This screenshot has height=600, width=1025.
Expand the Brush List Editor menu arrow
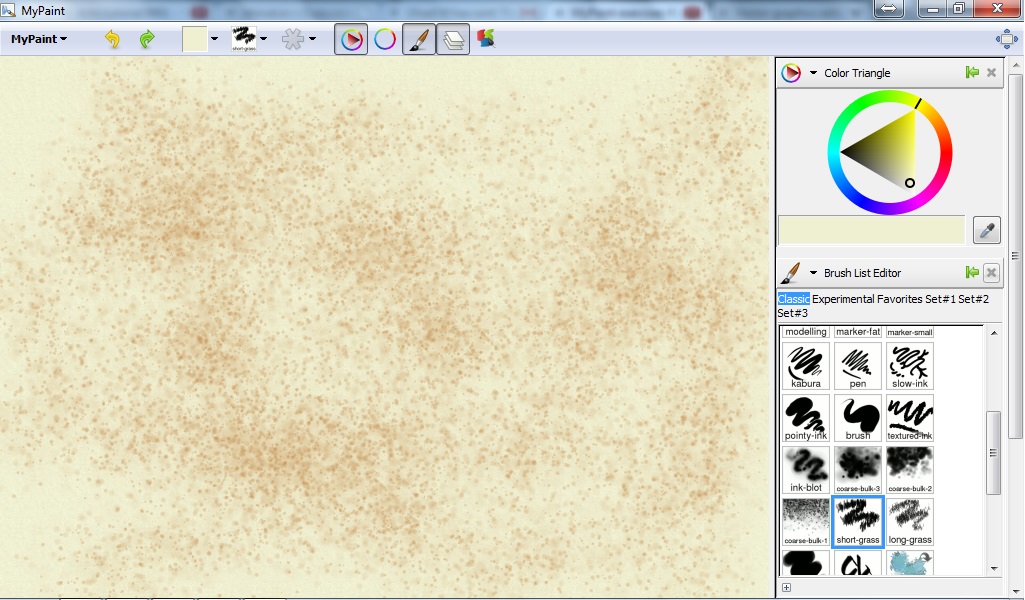tap(813, 273)
